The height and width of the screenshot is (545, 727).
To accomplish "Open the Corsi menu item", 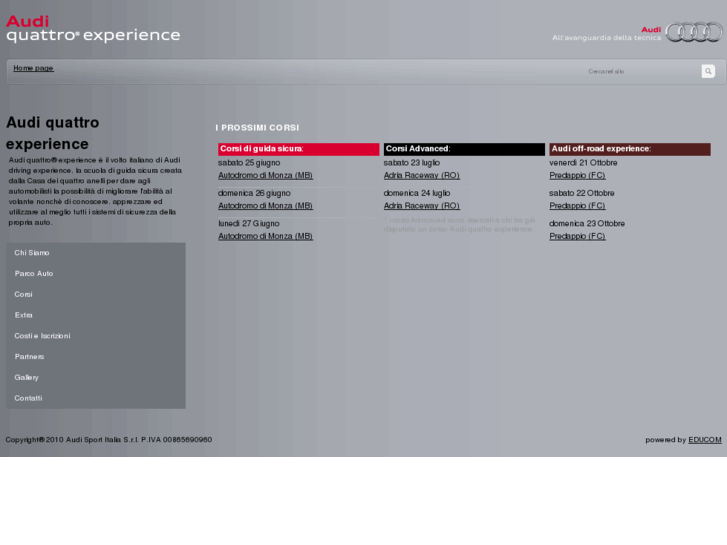I will click(x=24, y=295).
